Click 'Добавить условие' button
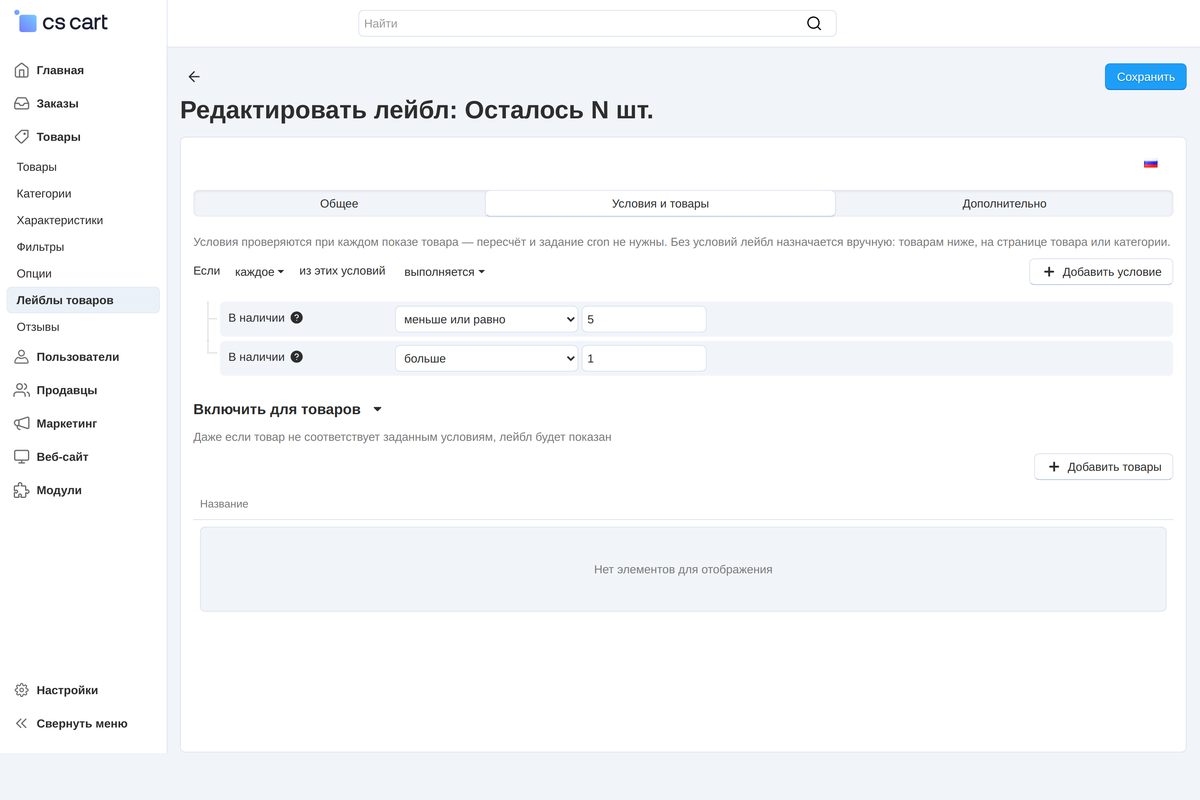1200x800 pixels. click(1101, 272)
